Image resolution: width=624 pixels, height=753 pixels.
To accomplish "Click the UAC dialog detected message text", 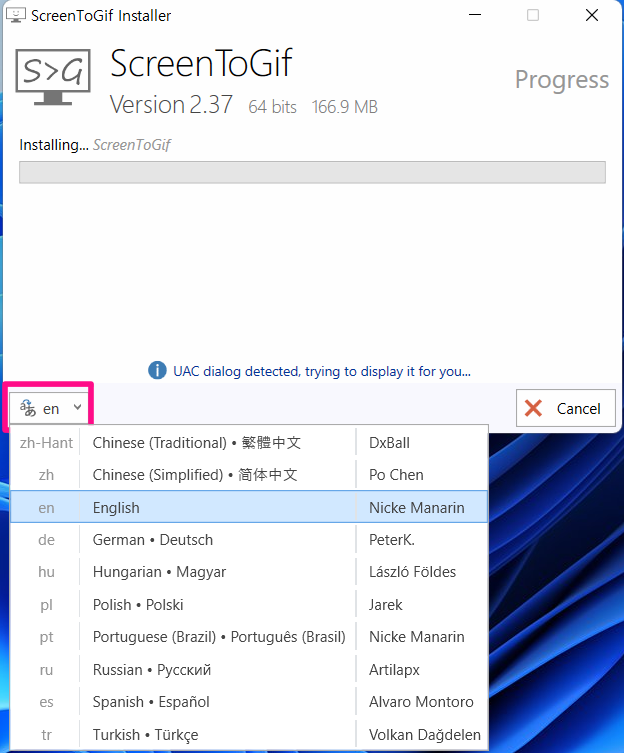I will pos(322,371).
